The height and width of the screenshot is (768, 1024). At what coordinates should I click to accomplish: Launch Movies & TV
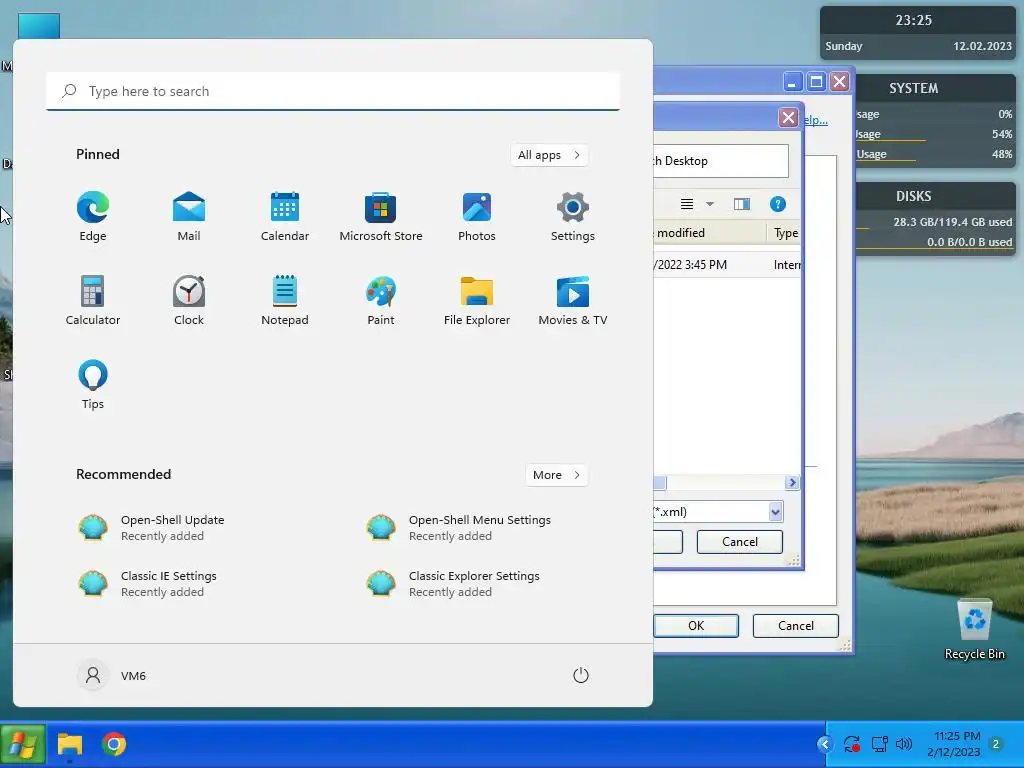point(573,300)
